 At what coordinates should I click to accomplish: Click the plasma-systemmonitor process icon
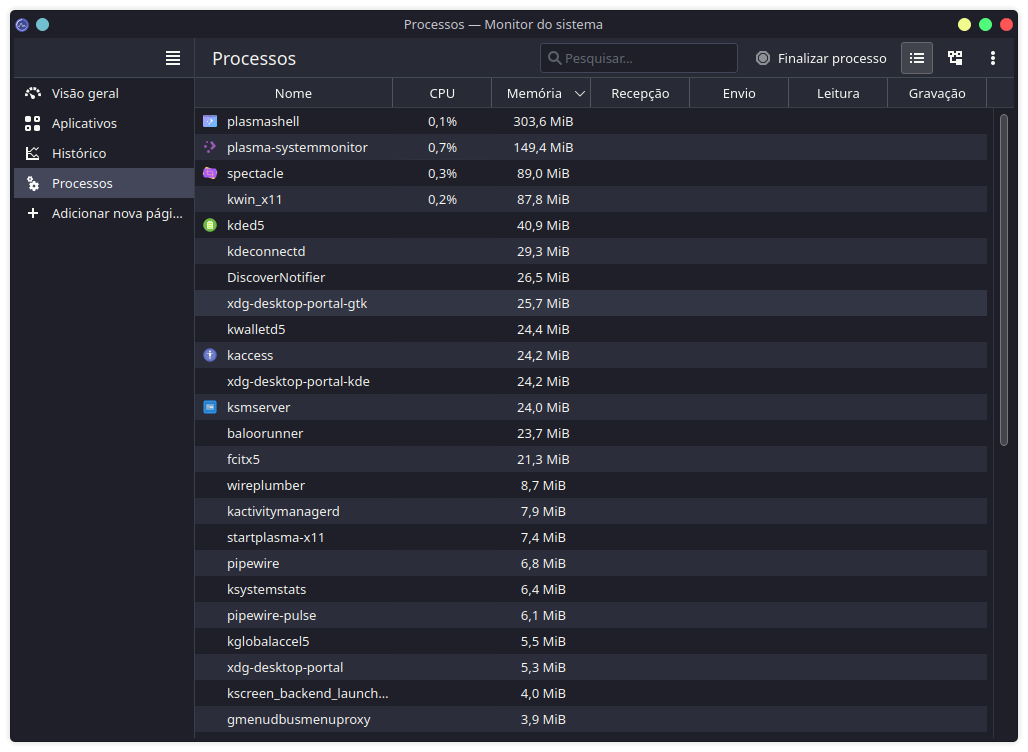point(210,148)
